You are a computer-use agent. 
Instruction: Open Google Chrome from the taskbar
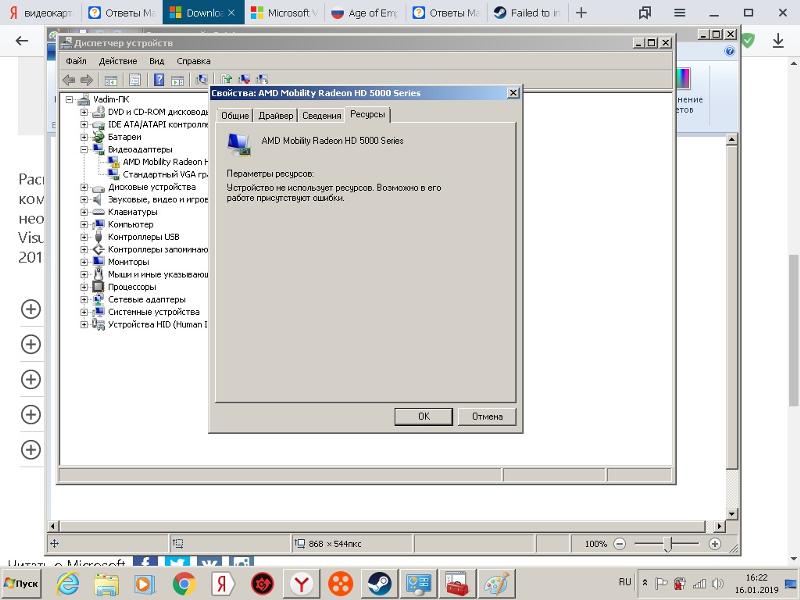tap(184, 583)
